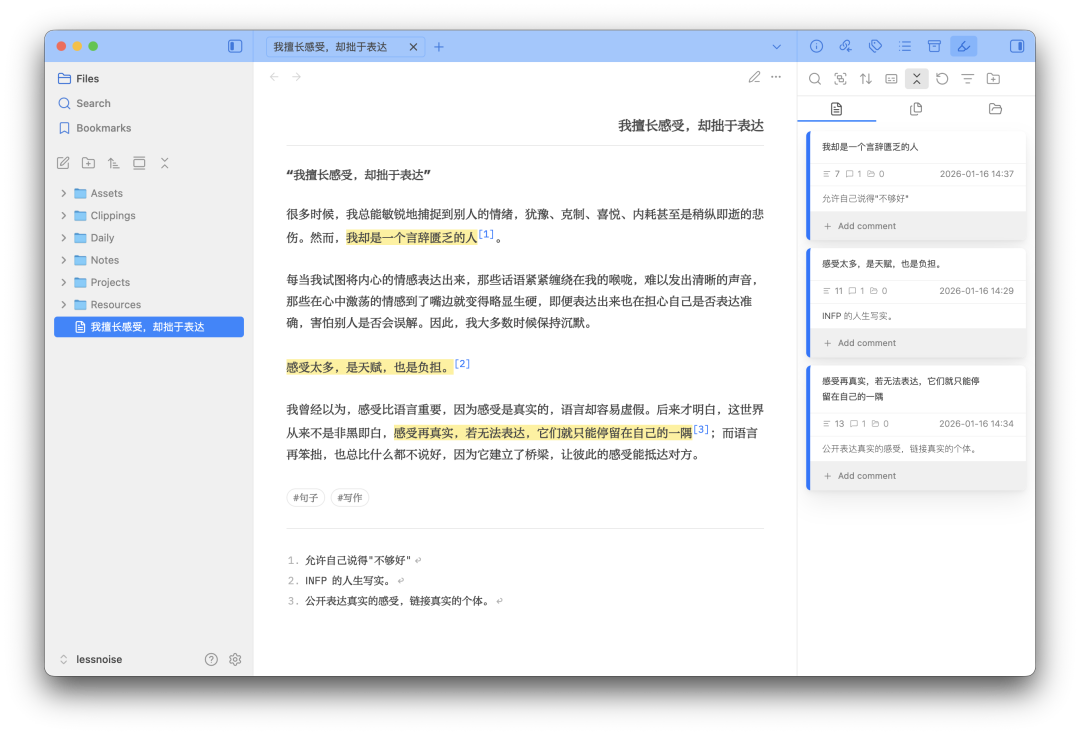Click the search icon in highlights panel
1080x735 pixels.
[815, 79]
